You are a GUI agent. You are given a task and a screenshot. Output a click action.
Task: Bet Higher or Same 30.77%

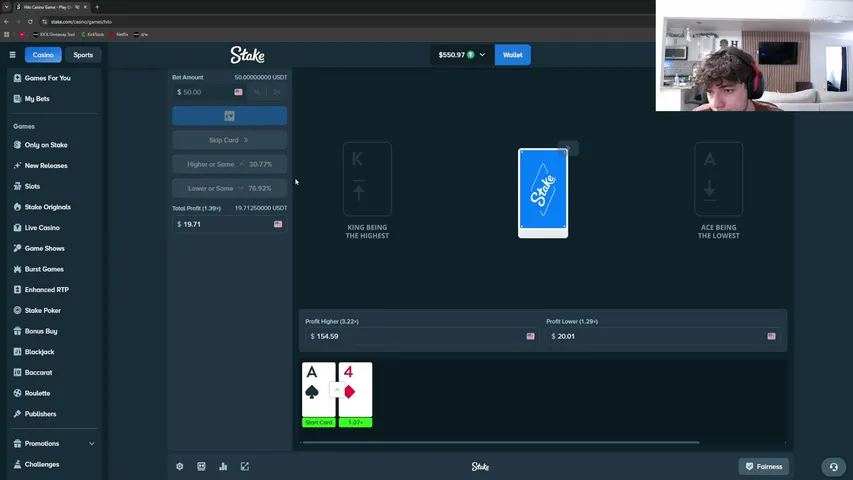tap(230, 164)
